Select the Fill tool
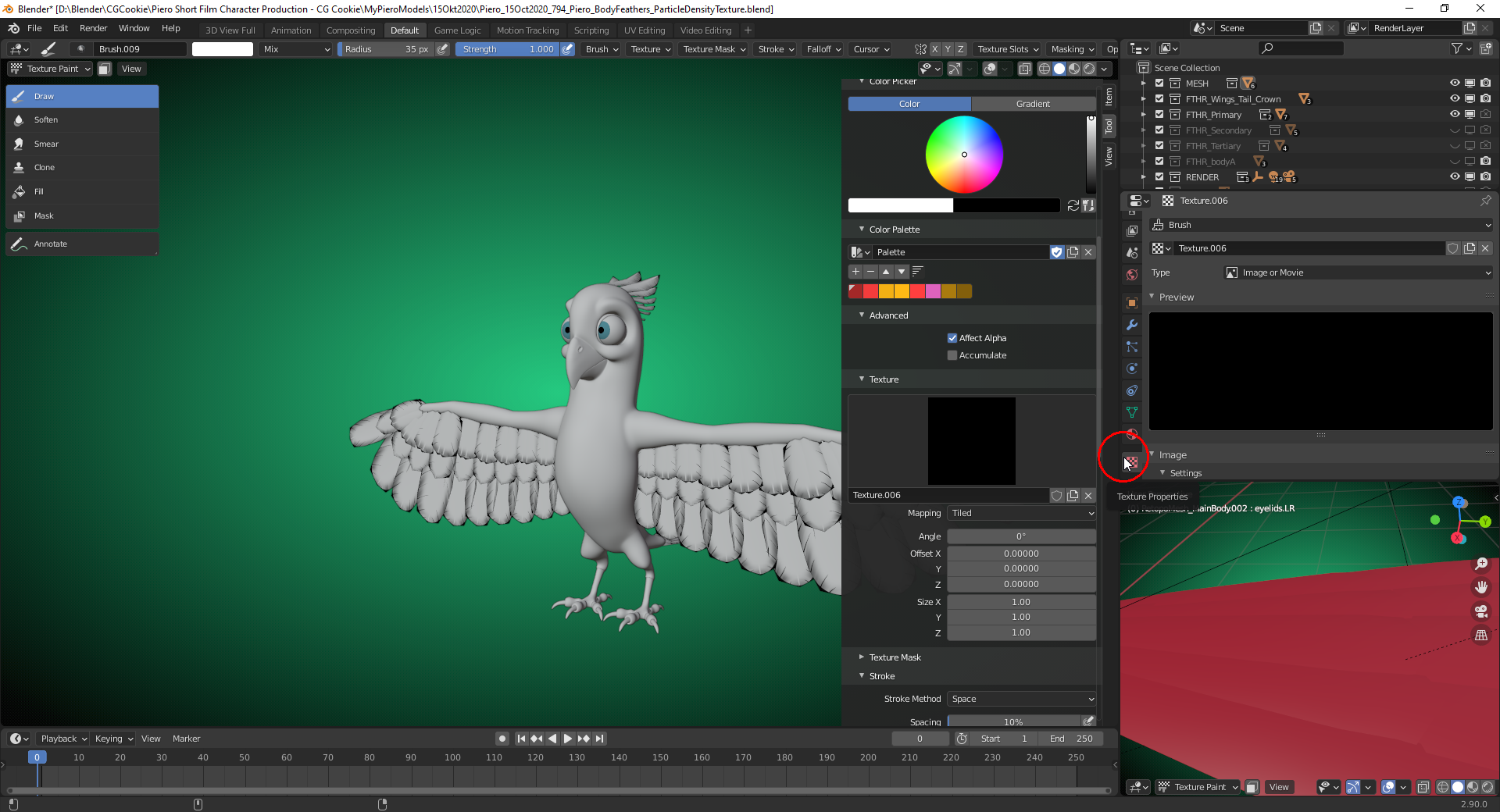This screenshot has height=812, width=1500. click(82, 192)
